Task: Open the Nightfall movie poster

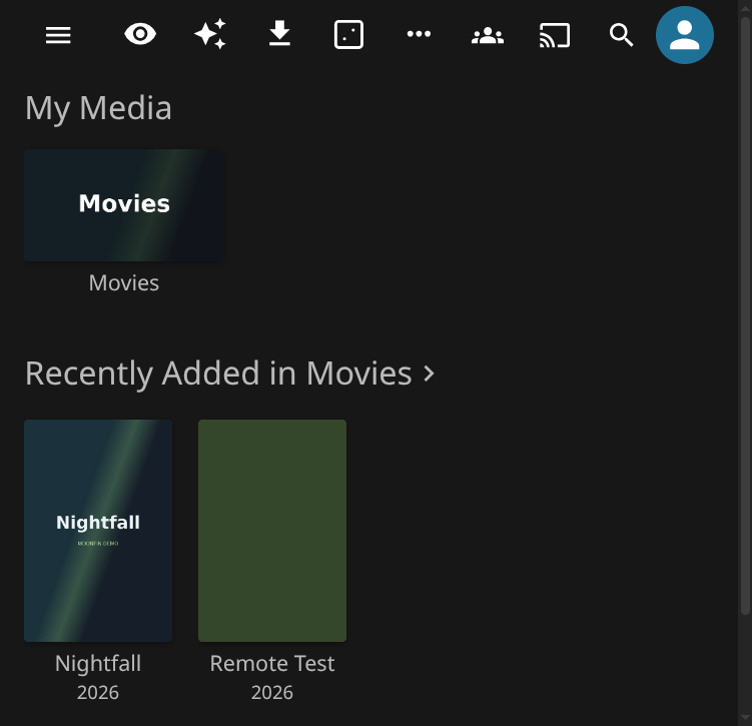Action: (x=98, y=530)
